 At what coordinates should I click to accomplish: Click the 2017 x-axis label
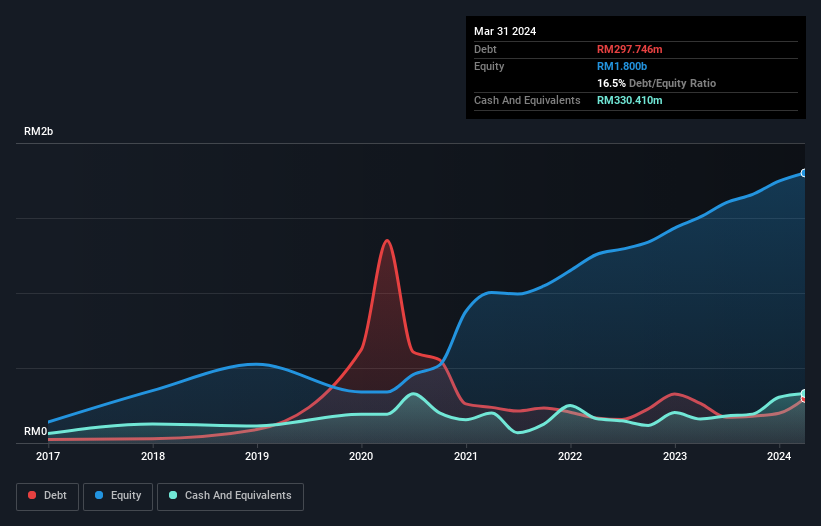pyautogui.click(x=48, y=456)
